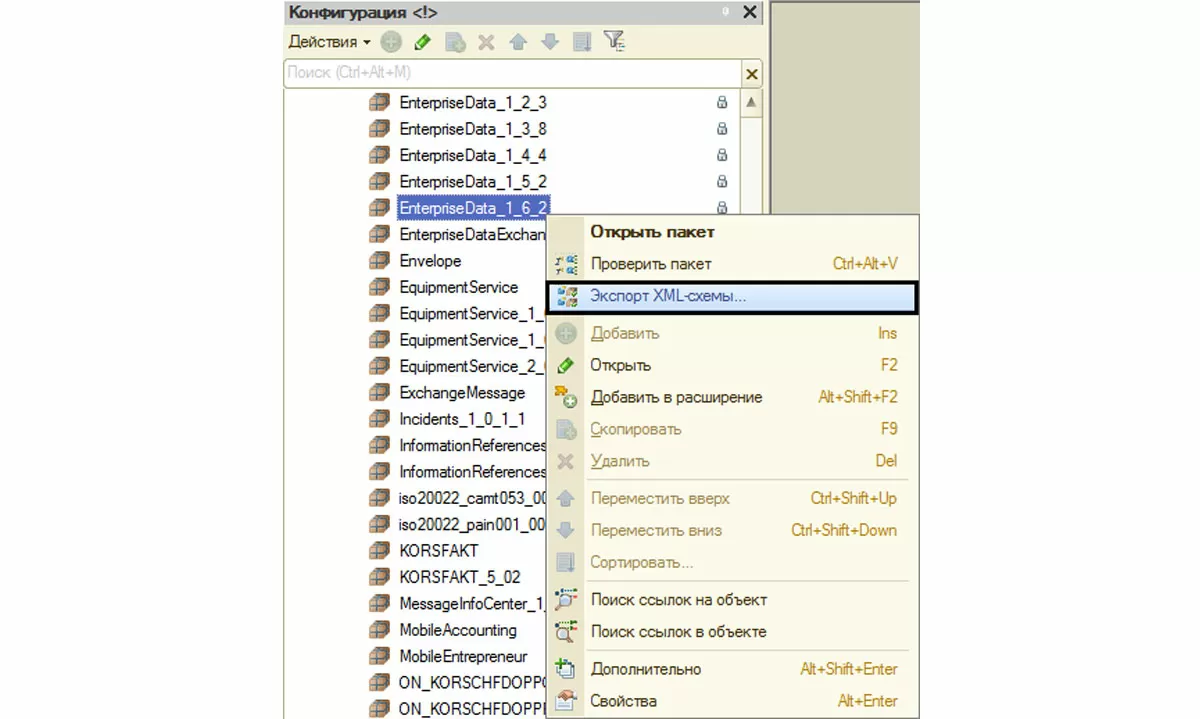The width and height of the screenshot is (1200, 719).
Task: Select Добавить в расширение menu entry
Action: (732, 397)
